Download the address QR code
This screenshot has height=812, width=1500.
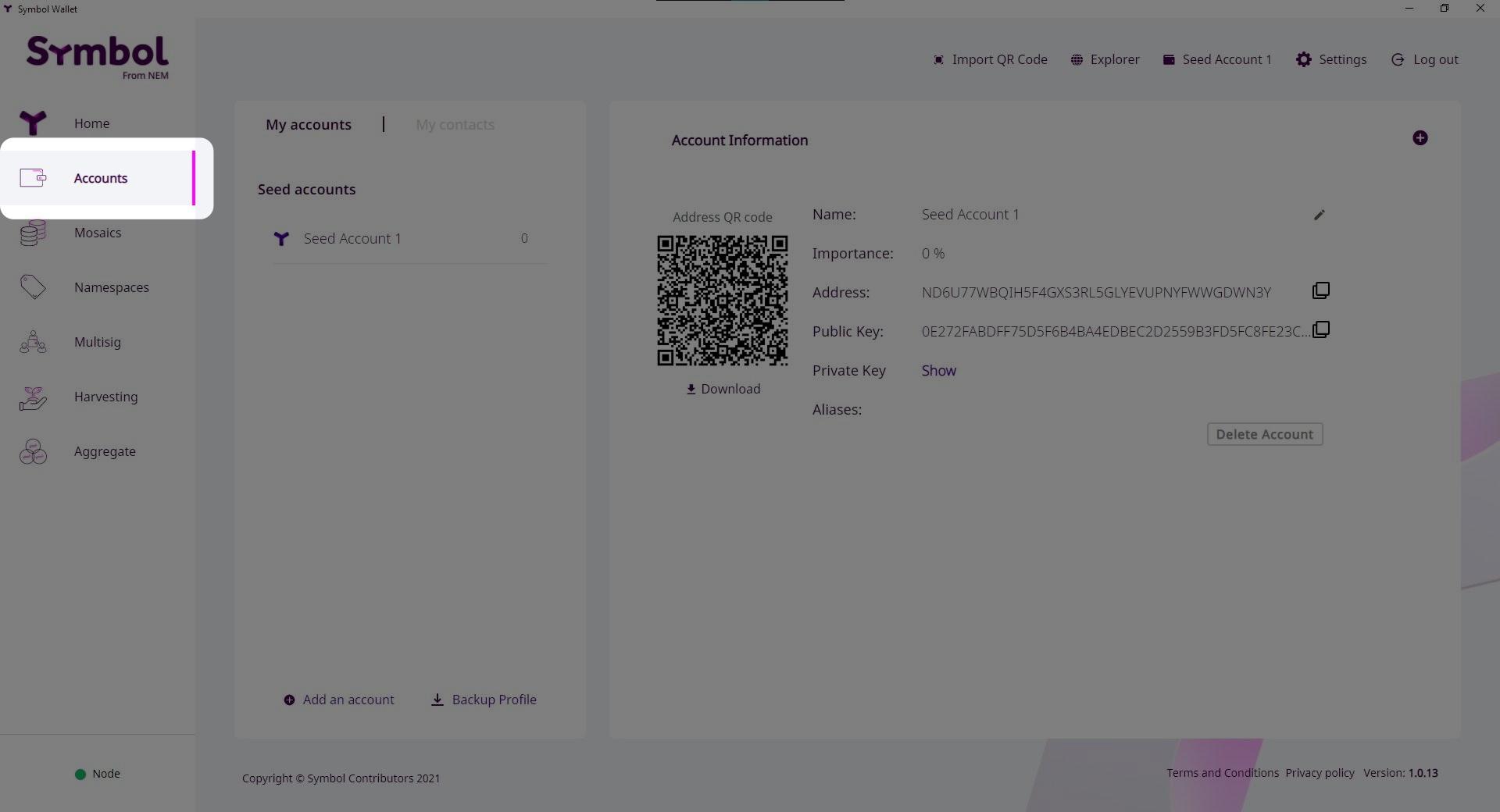(x=723, y=389)
